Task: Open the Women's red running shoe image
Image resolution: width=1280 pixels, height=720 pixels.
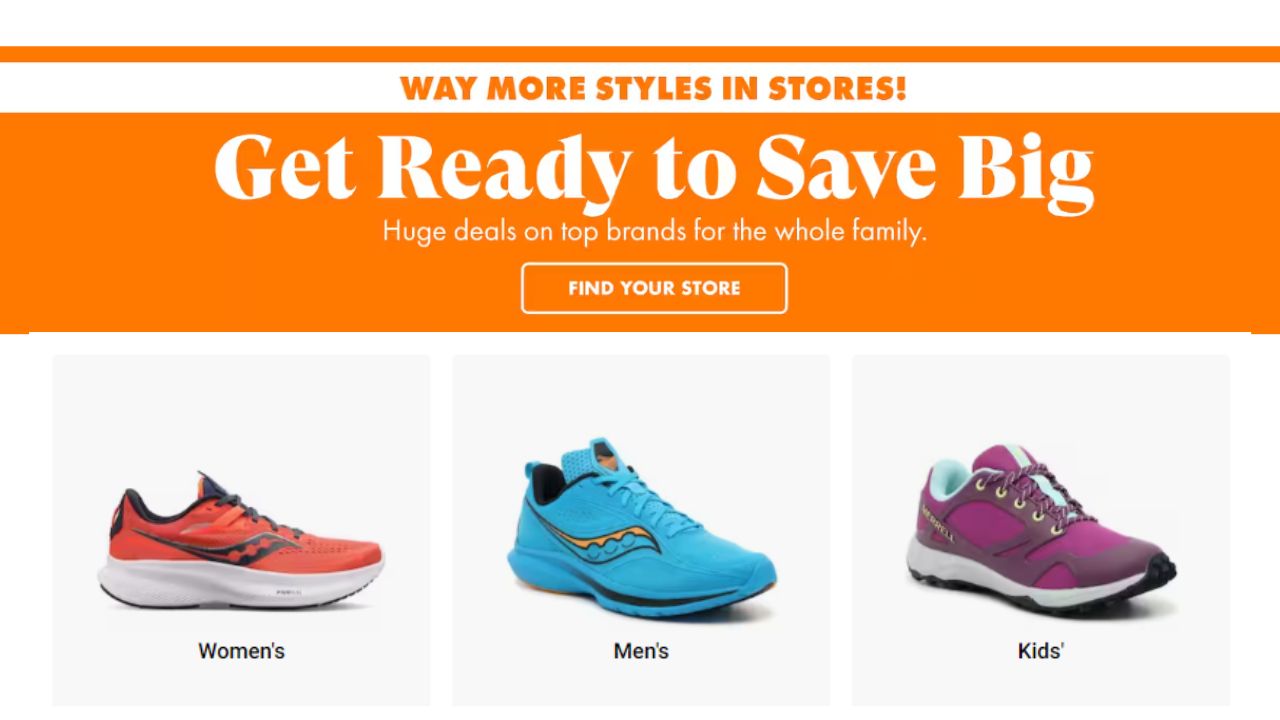Action: tap(241, 540)
